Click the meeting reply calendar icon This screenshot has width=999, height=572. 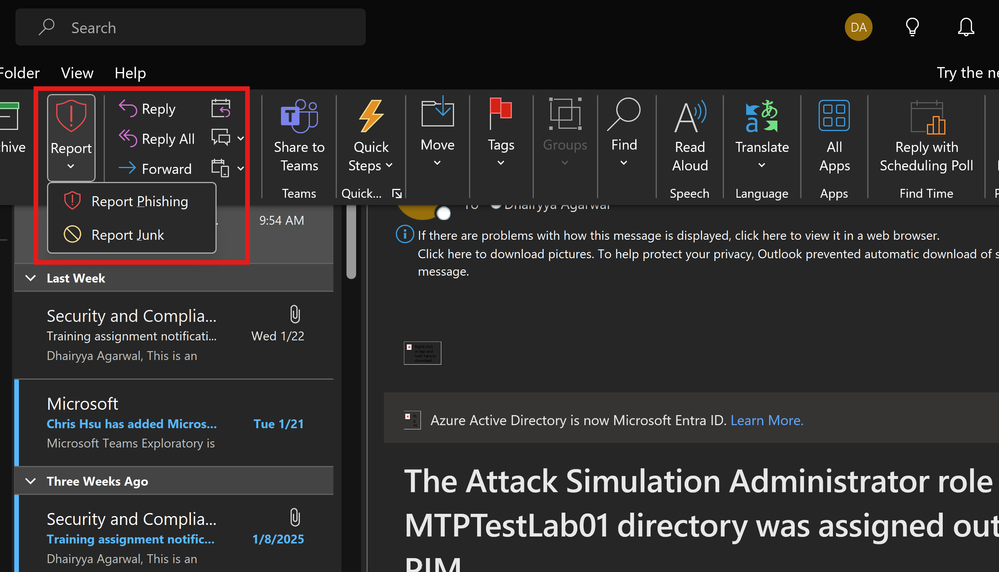click(x=220, y=108)
